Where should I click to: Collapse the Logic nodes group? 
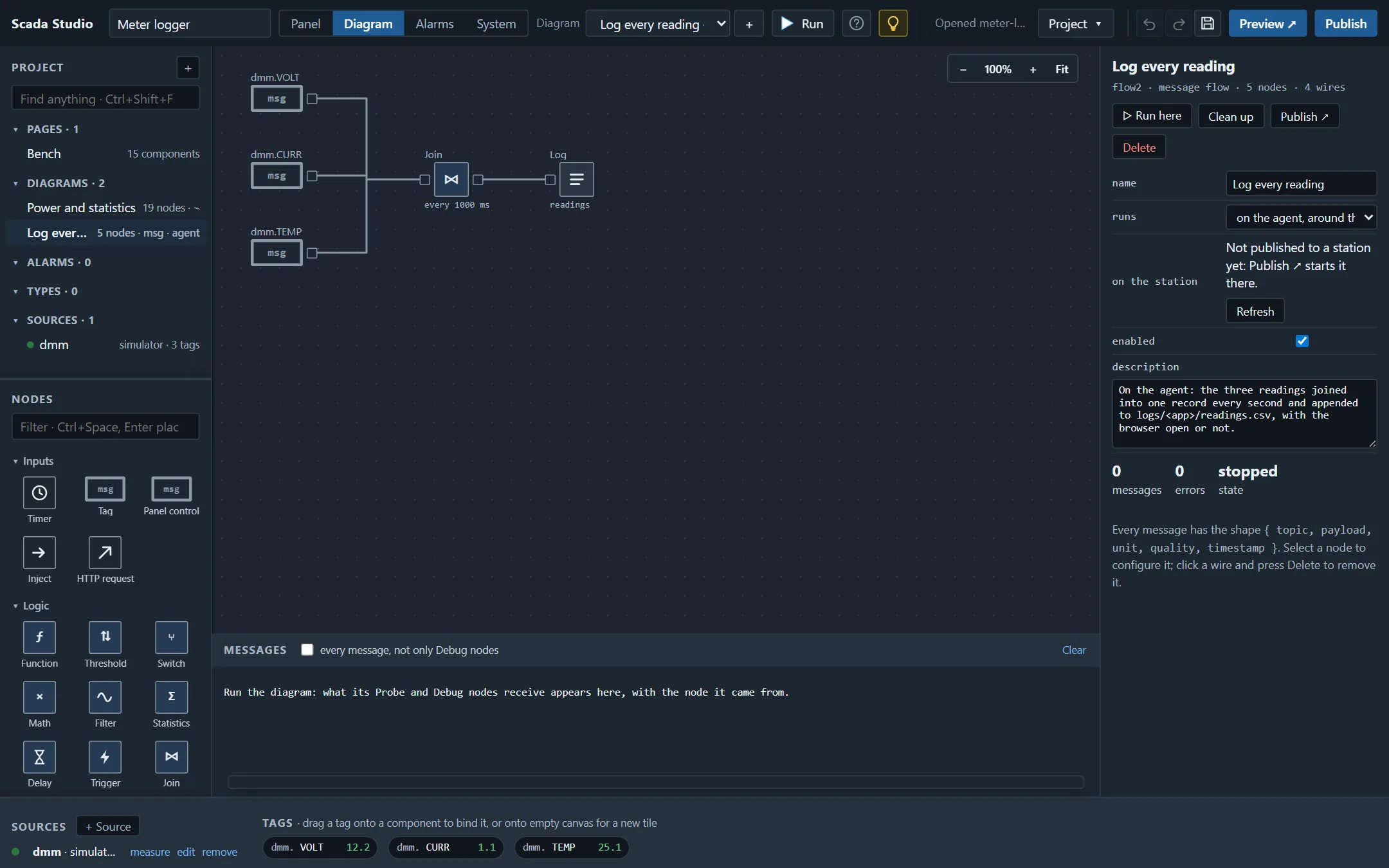coord(16,606)
